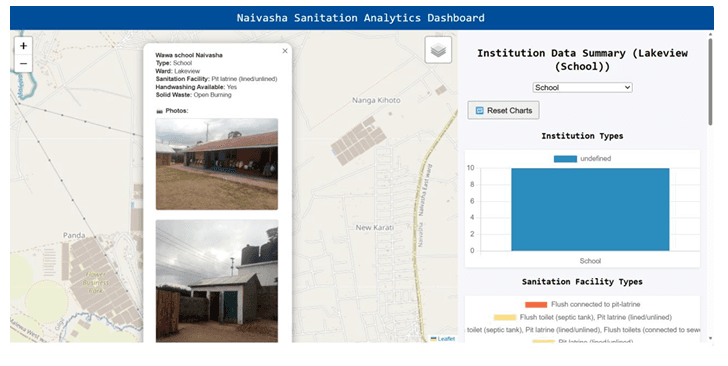Click the Reset Charts button icon

point(480,111)
